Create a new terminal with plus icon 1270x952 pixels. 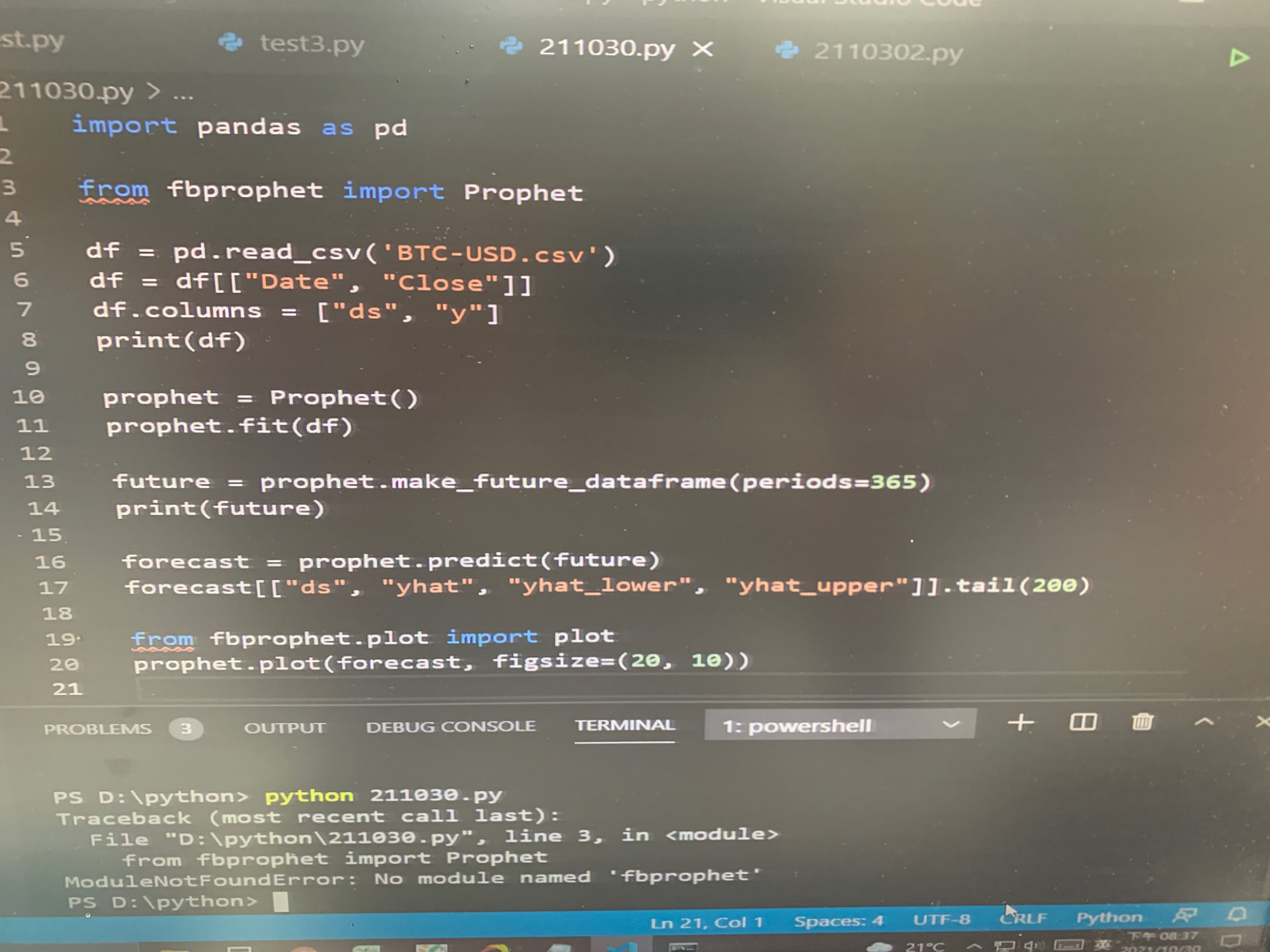click(1021, 723)
